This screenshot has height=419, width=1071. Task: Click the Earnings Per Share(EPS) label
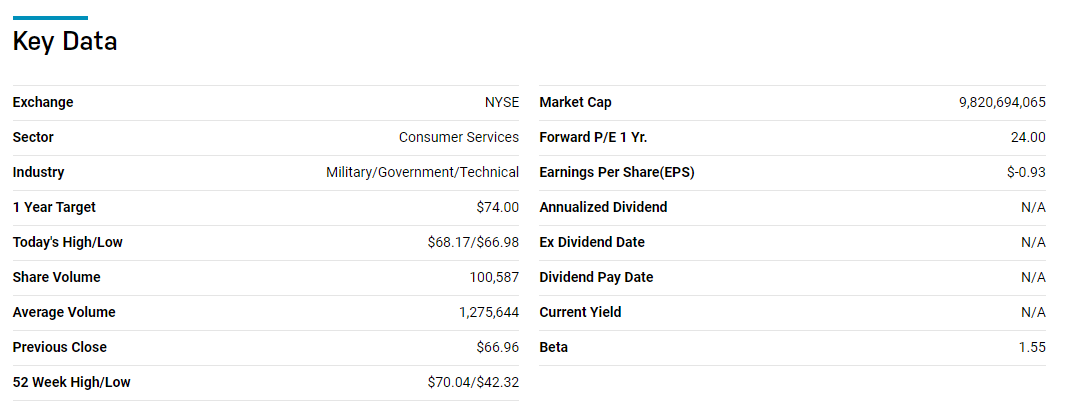pyautogui.click(x=617, y=172)
